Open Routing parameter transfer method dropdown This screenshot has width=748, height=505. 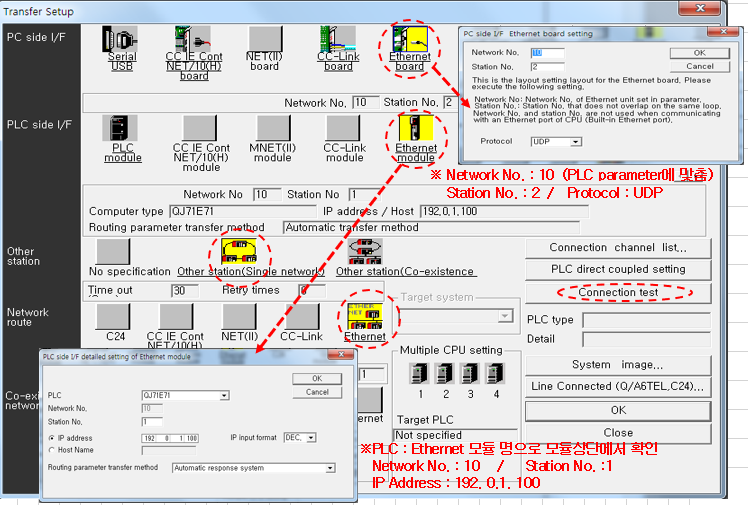(x=330, y=468)
